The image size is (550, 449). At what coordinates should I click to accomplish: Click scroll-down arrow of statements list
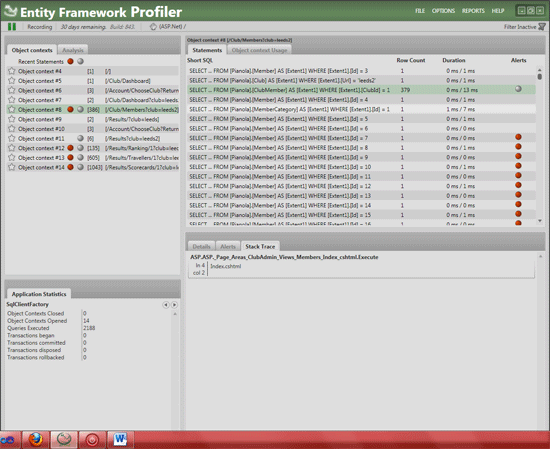pos(540,221)
